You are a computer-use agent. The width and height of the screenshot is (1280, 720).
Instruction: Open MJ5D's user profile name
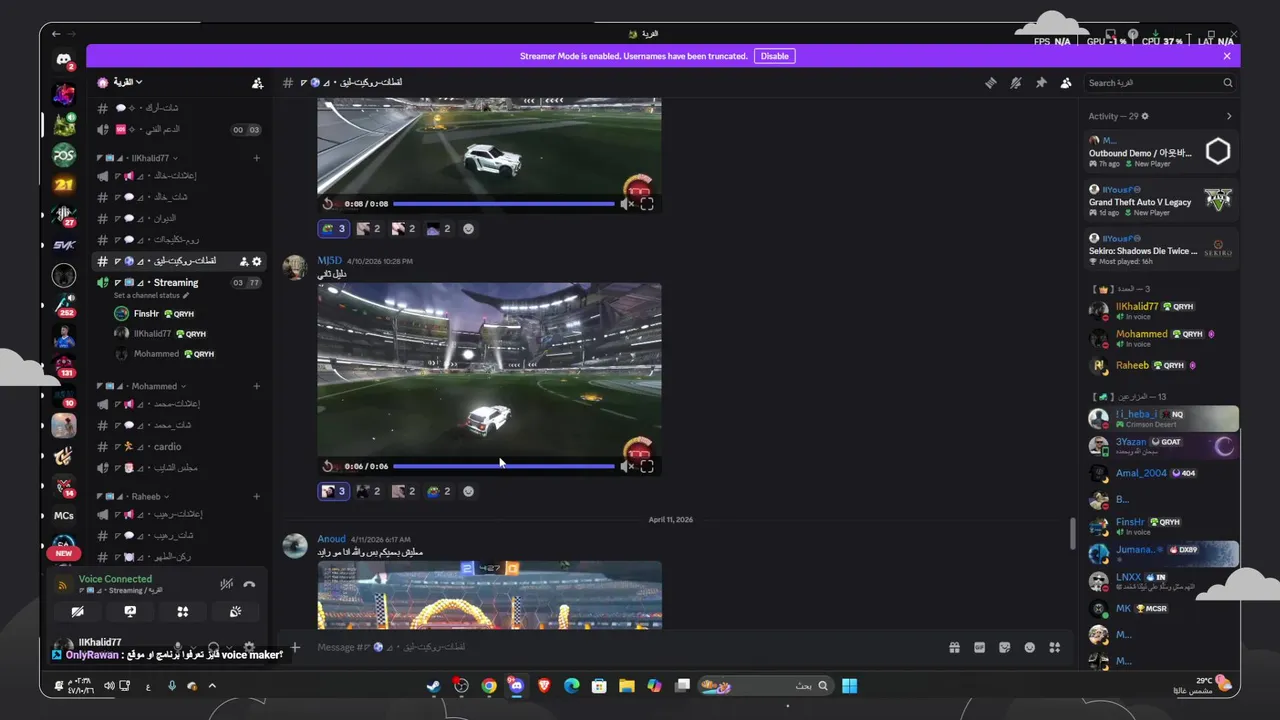pyautogui.click(x=330, y=261)
